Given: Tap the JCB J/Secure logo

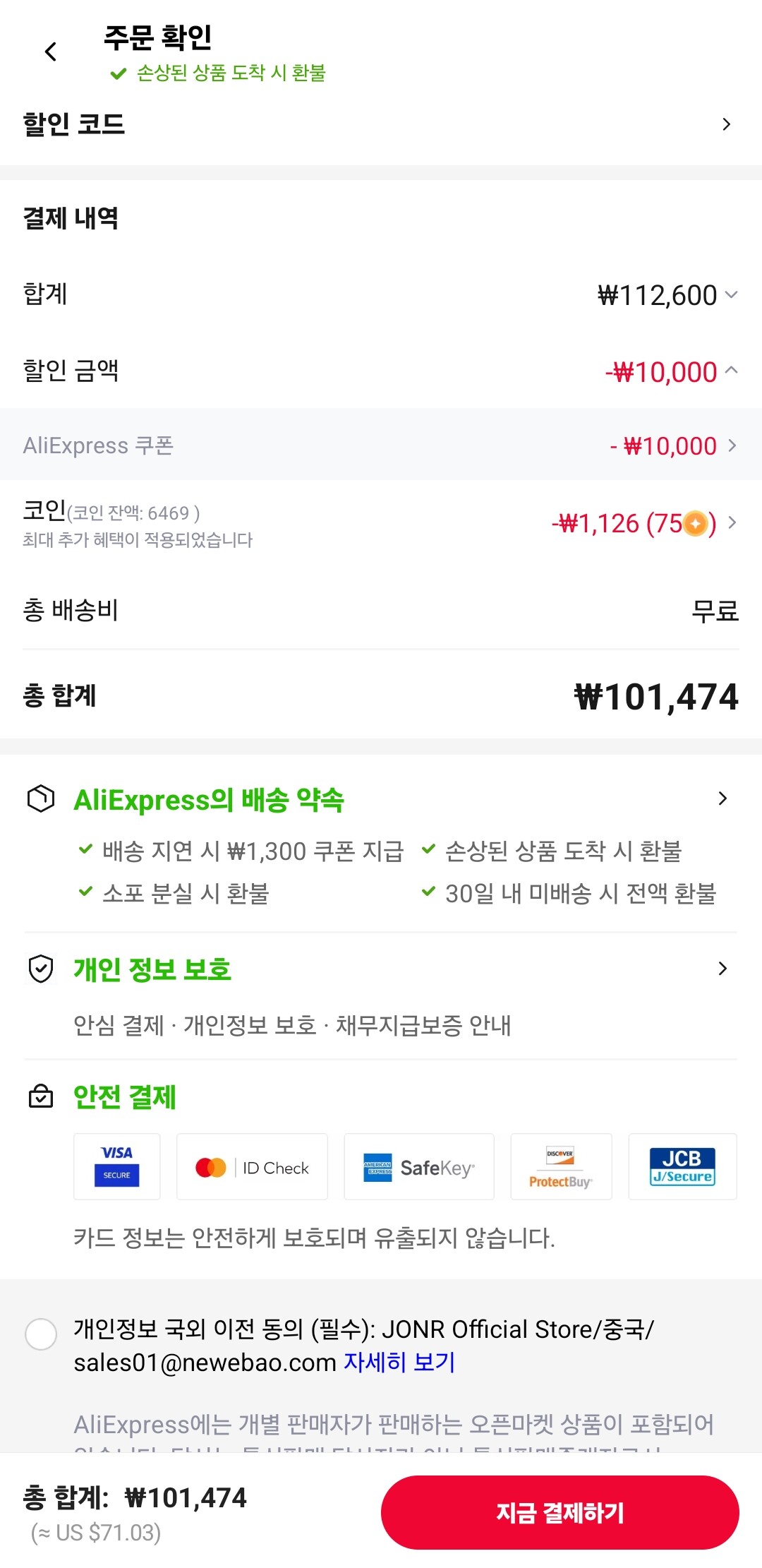Looking at the screenshot, I should pyautogui.click(x=682, y=1166).
